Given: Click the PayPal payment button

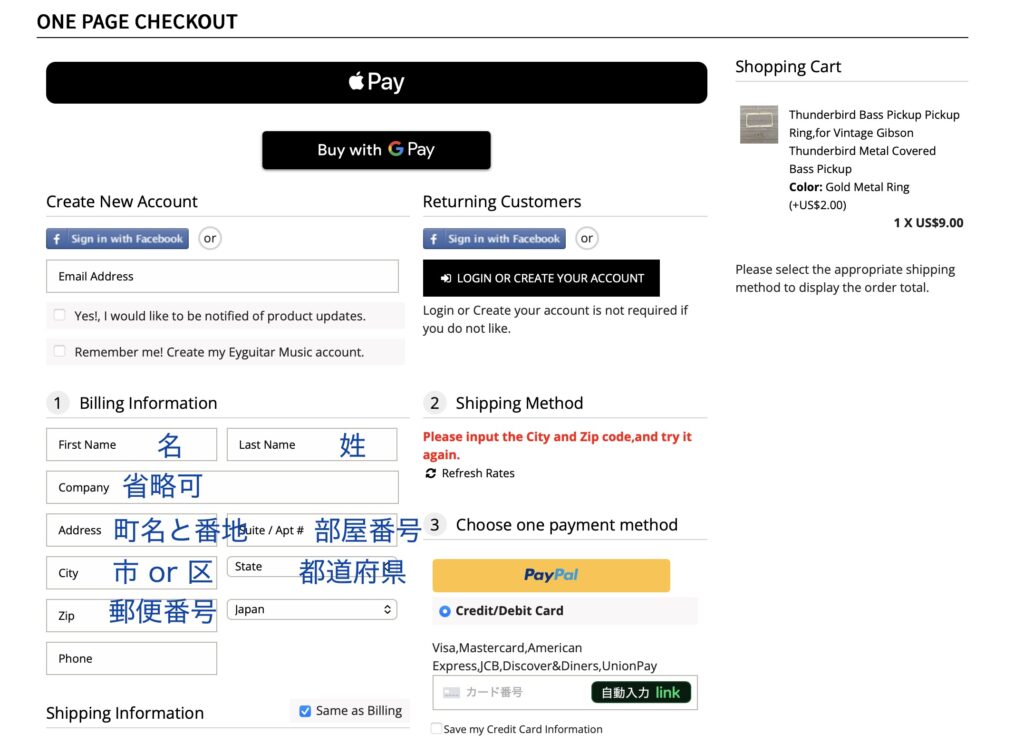Looking at the screenshot, I should click(x=551, y=575).
